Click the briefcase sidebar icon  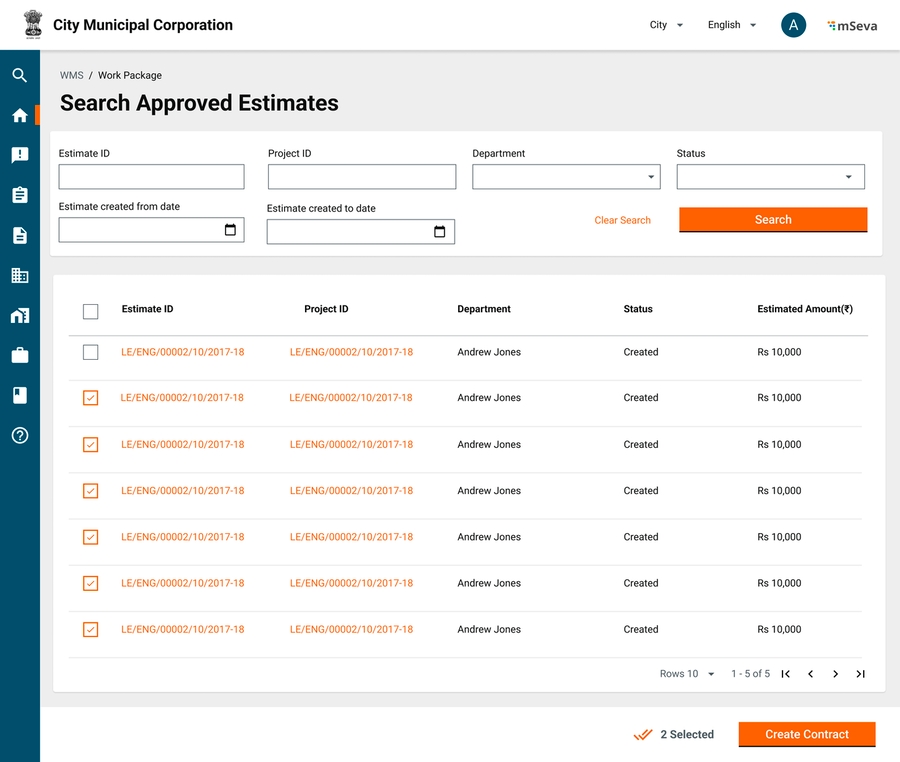pyautogui.click(x=19, y=355)
